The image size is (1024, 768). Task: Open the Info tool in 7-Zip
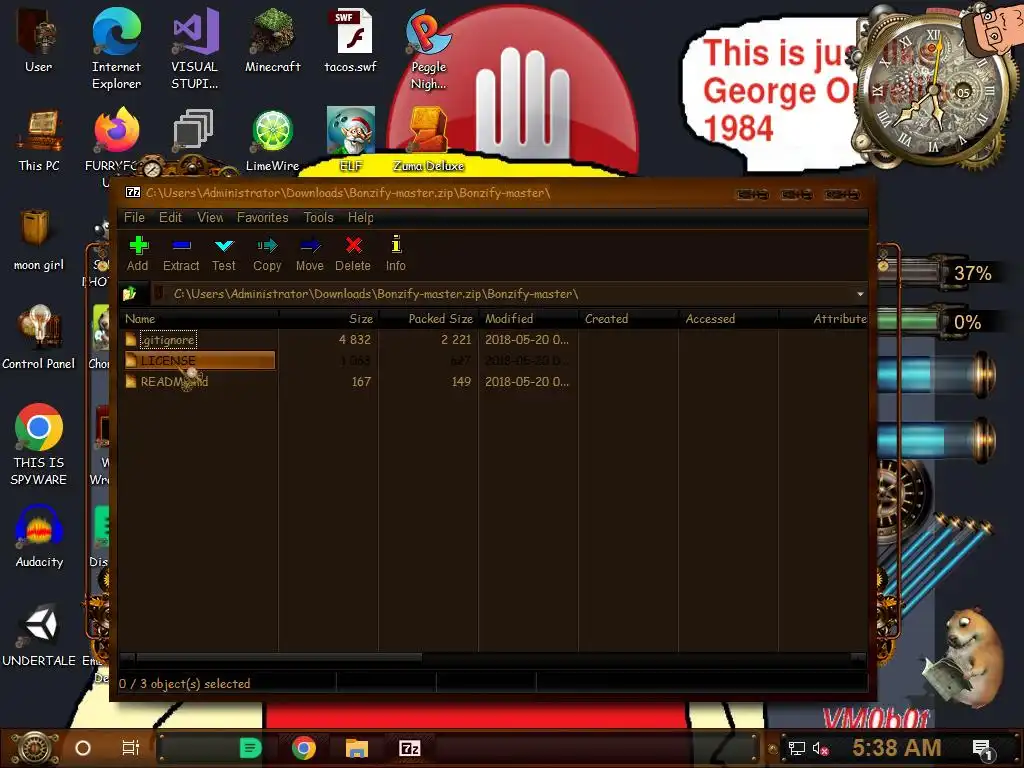click(395, 253)
